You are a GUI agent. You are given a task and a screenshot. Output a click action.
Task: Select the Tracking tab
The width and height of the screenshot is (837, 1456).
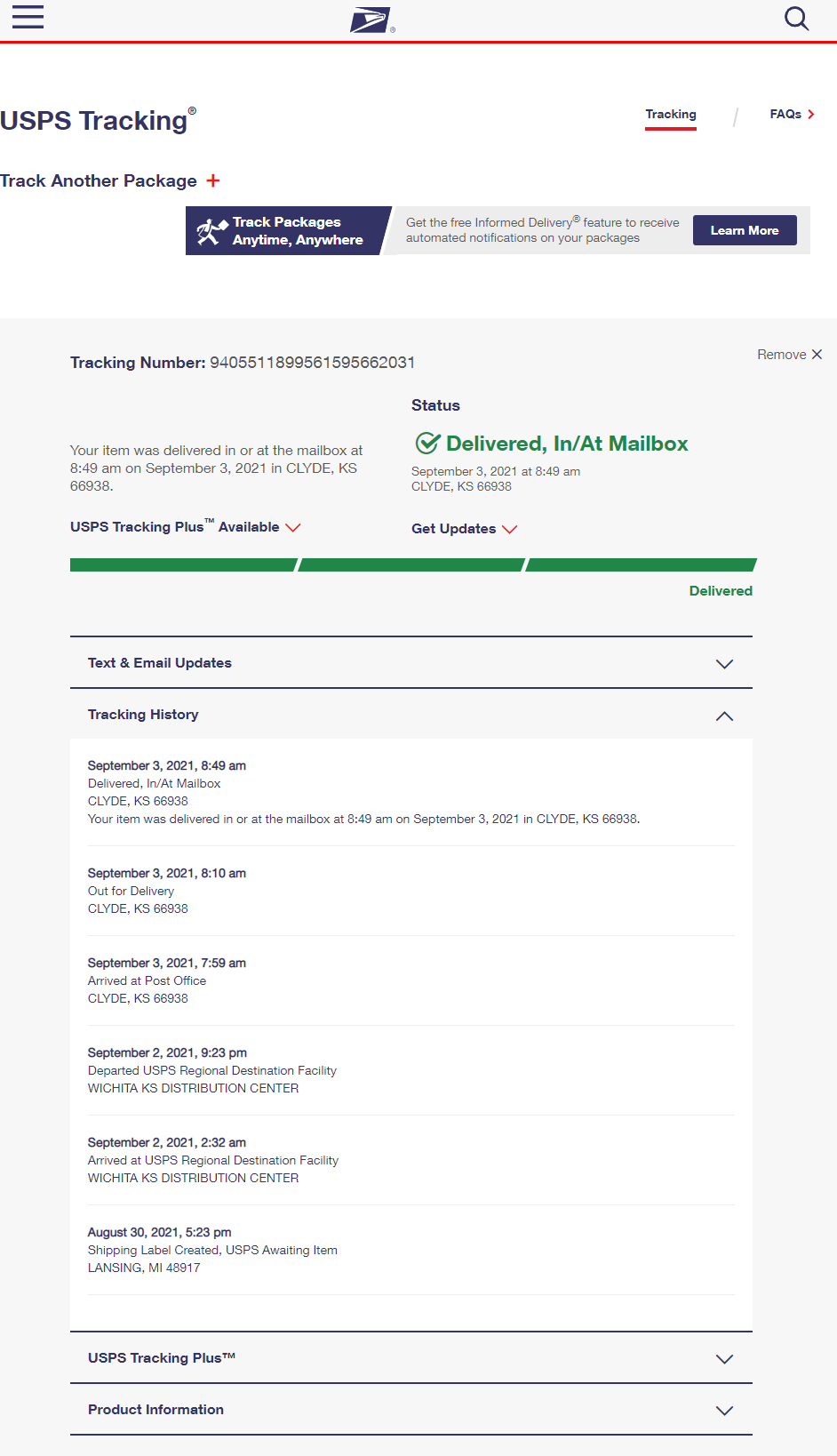pos(671,114)
